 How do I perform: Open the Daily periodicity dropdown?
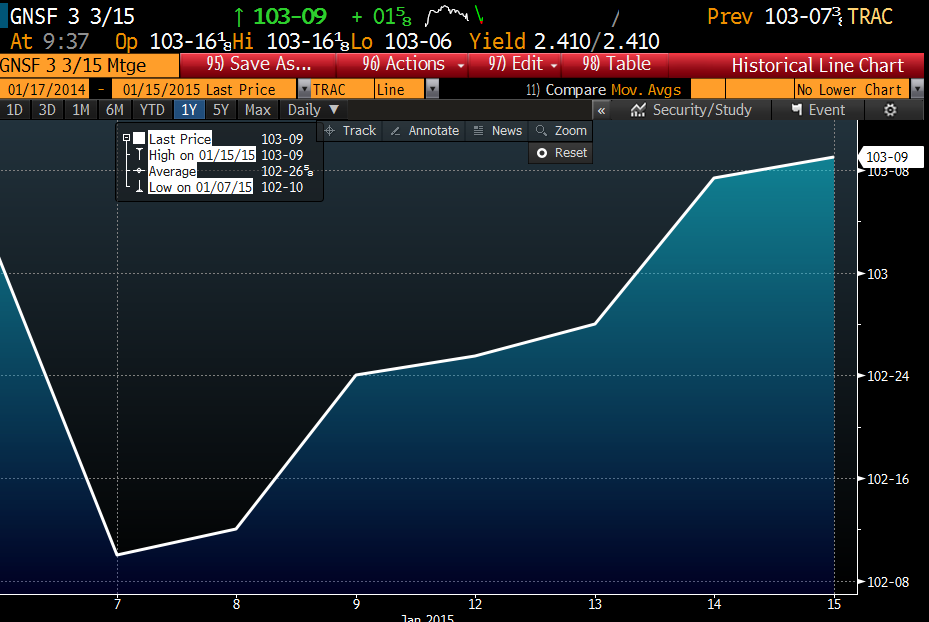click(314, 110)
